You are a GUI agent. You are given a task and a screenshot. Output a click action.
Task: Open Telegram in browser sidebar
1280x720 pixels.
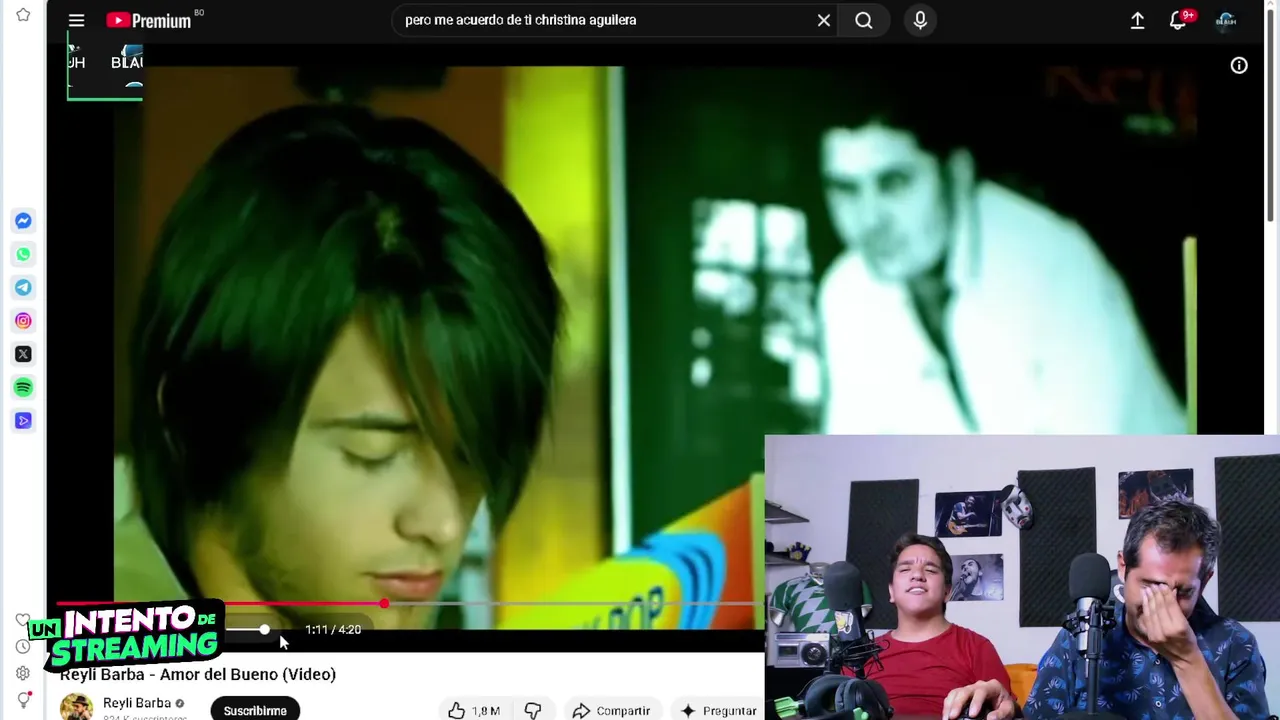(x=23, y=288)
